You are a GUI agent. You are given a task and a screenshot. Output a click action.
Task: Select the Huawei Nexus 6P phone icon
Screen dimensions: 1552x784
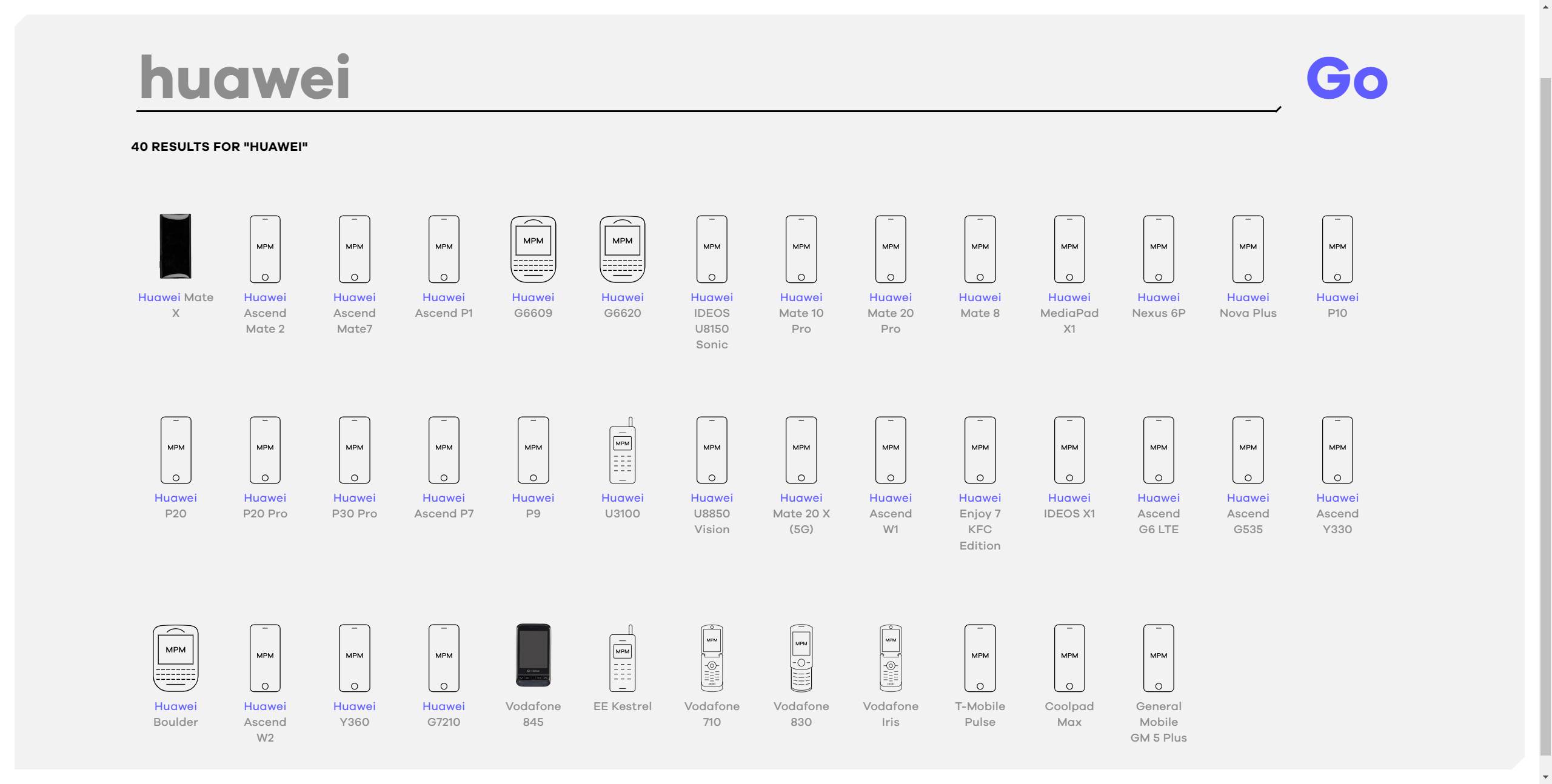click(x=1158, y=249)
